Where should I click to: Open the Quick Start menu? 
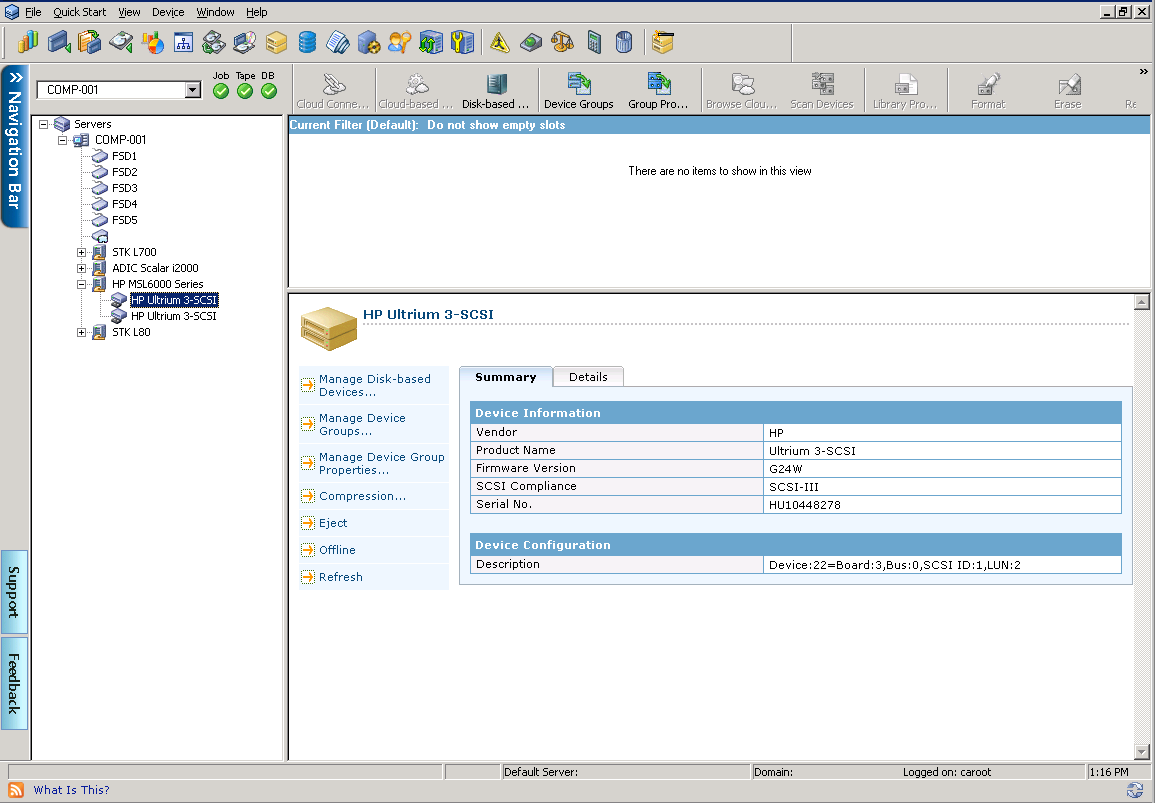coord(79,12)
